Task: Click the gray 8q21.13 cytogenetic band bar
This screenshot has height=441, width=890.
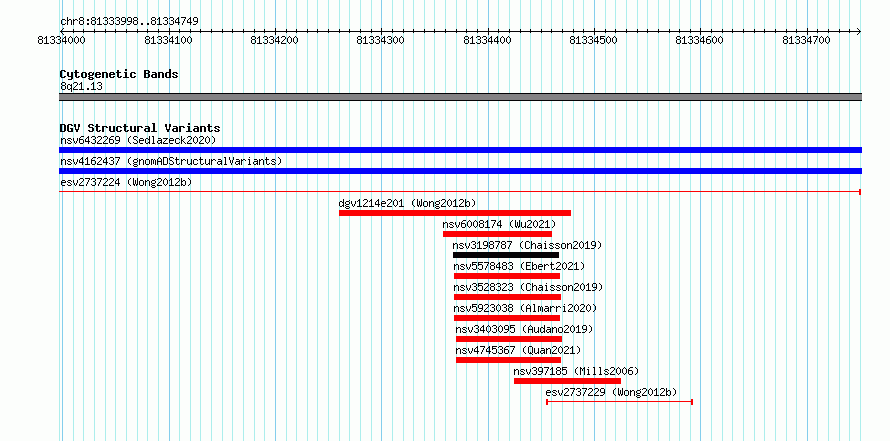Action: [x=460, y=97]
